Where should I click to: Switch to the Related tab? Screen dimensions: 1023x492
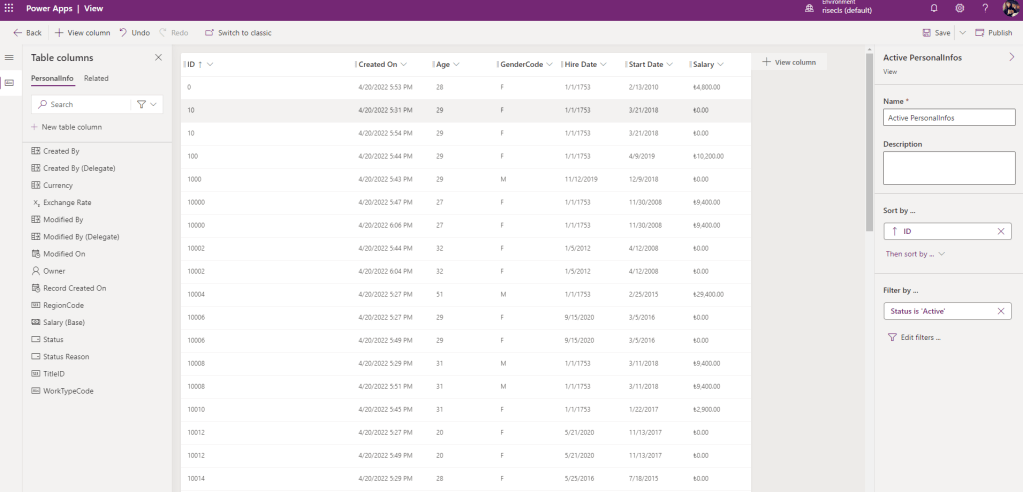(x=96, y=78)
